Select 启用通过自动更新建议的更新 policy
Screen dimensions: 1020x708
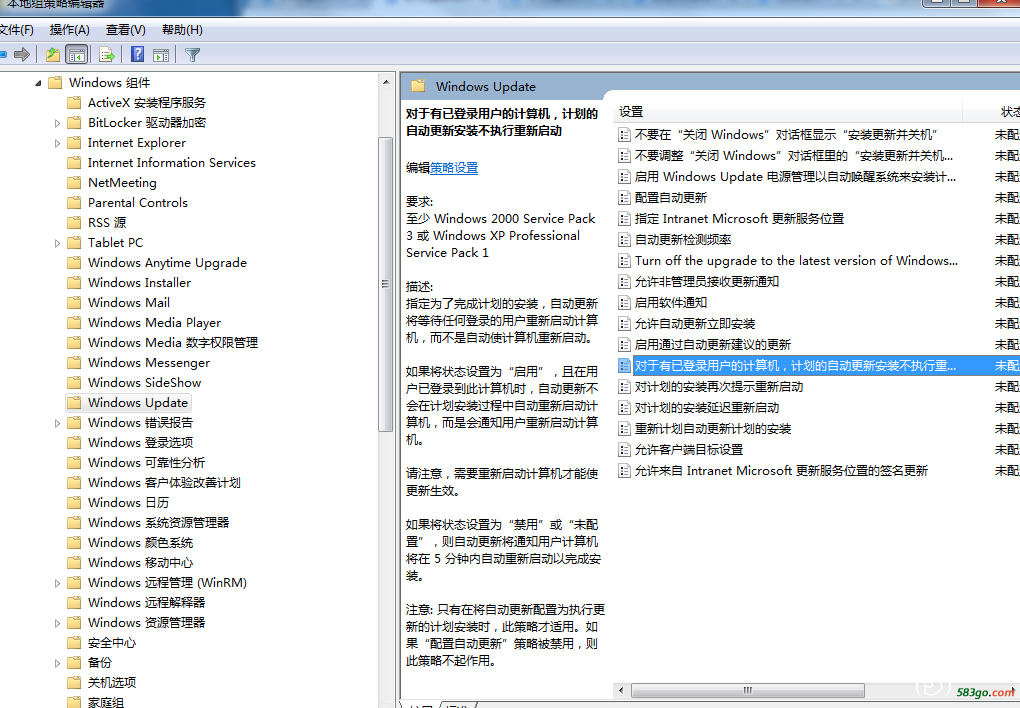click(x=713, y=345)
